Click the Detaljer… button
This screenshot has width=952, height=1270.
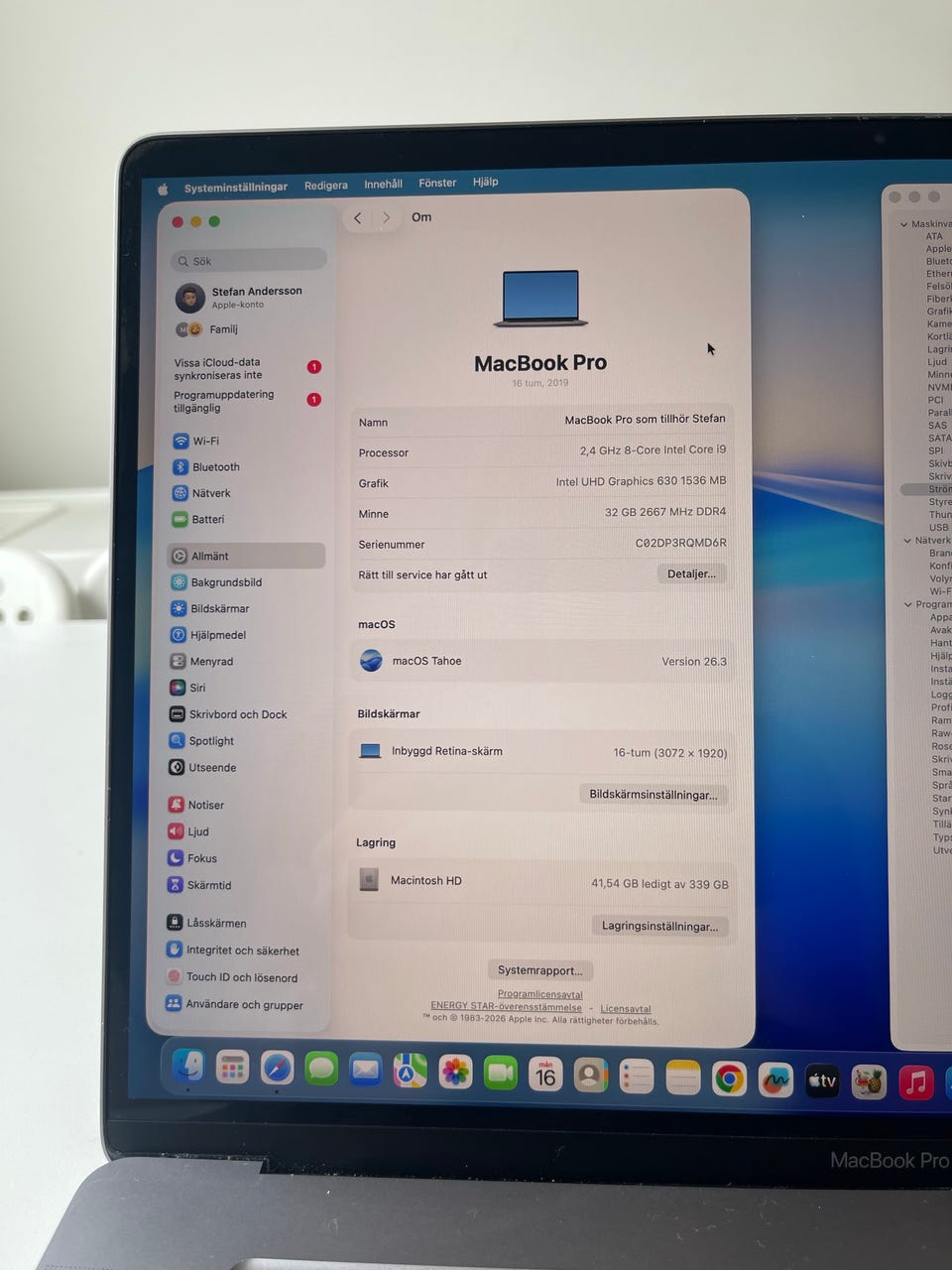(691, 573)
